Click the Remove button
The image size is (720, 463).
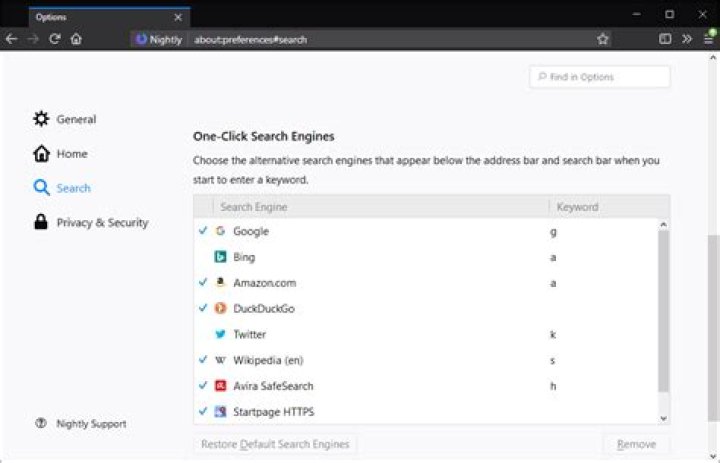pyautogui.click(x=636, y=444)
